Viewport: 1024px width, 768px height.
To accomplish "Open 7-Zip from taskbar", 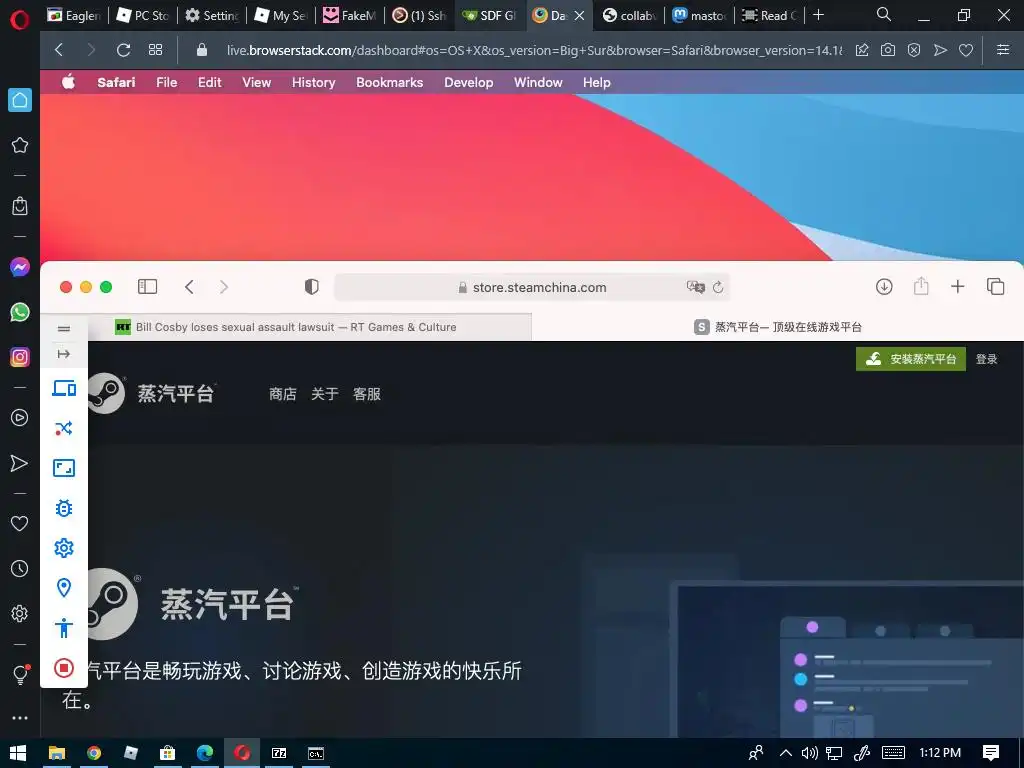I will tap(279, 753).
